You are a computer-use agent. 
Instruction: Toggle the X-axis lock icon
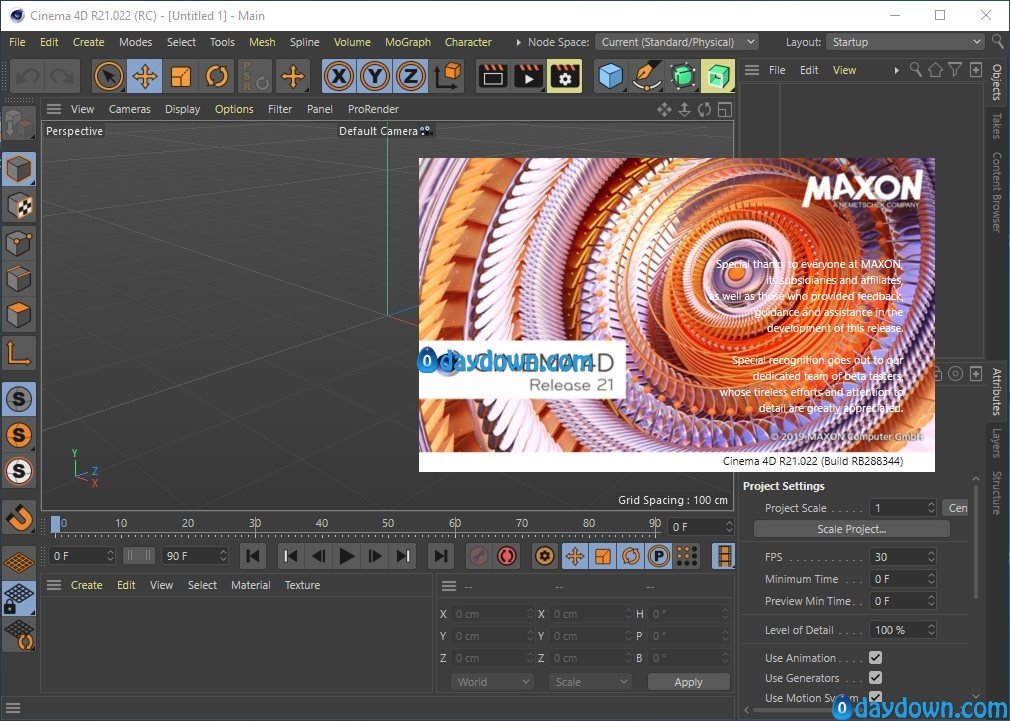pyautogui.click(x=340, y=76)
